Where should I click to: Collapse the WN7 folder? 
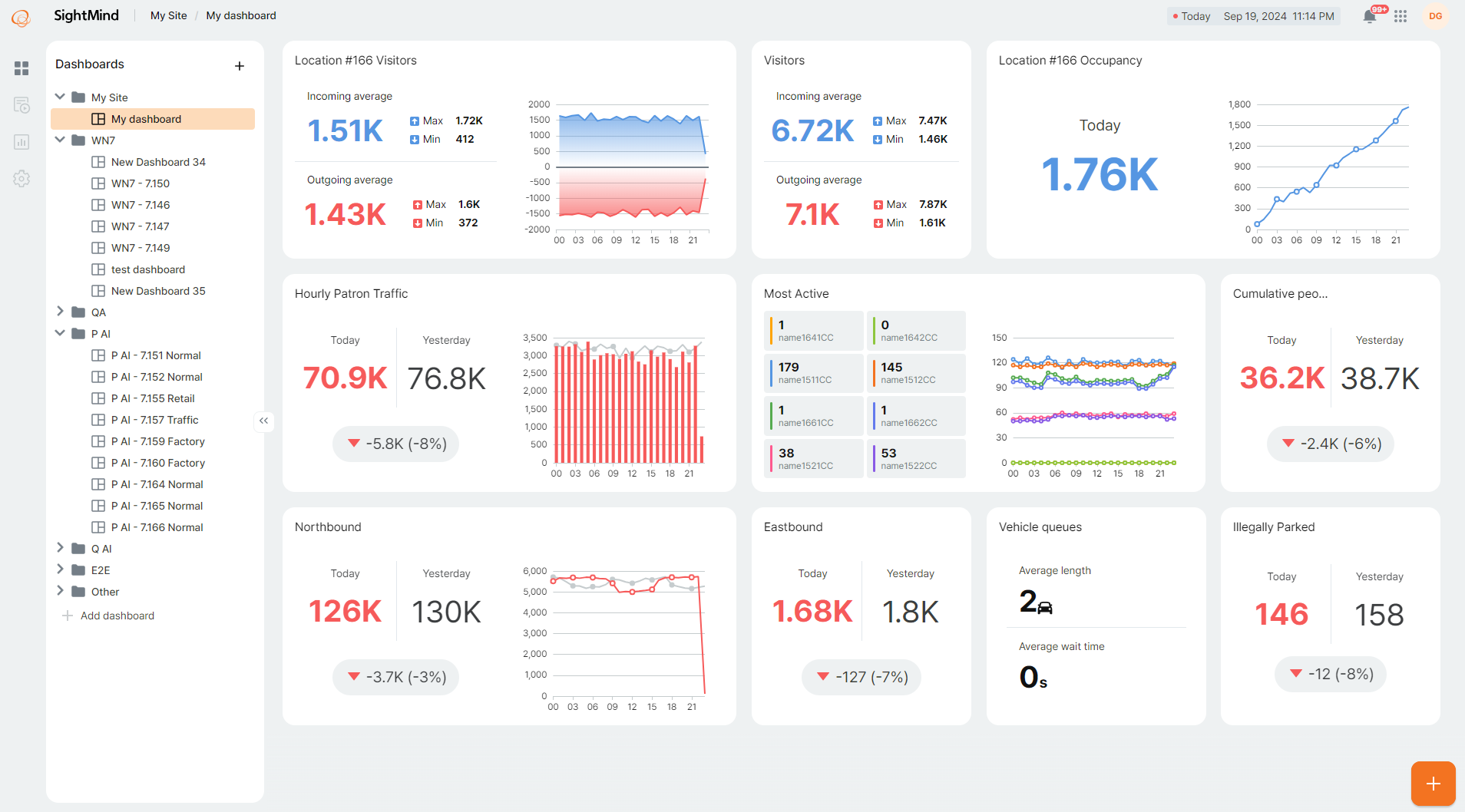pos(60,140)
